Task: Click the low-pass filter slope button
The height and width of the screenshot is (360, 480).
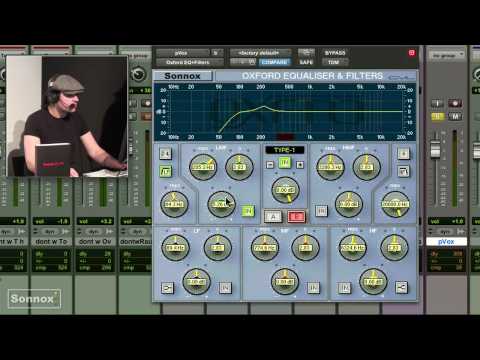Action: click(403, 154)
